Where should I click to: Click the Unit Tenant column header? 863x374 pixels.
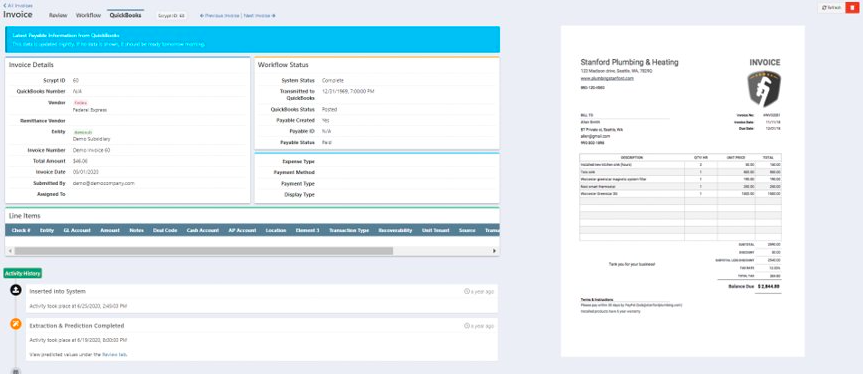point(436,230)
